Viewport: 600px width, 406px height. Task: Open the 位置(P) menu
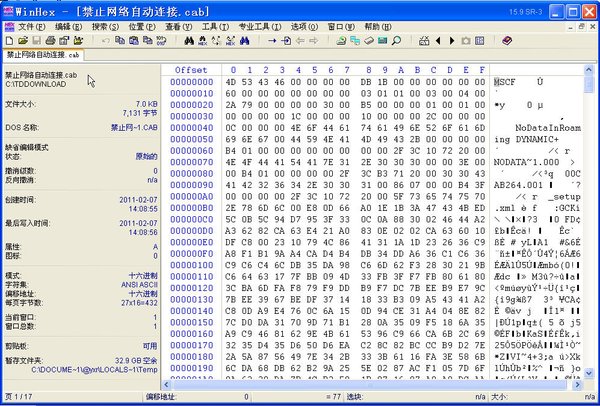point(142,27)
